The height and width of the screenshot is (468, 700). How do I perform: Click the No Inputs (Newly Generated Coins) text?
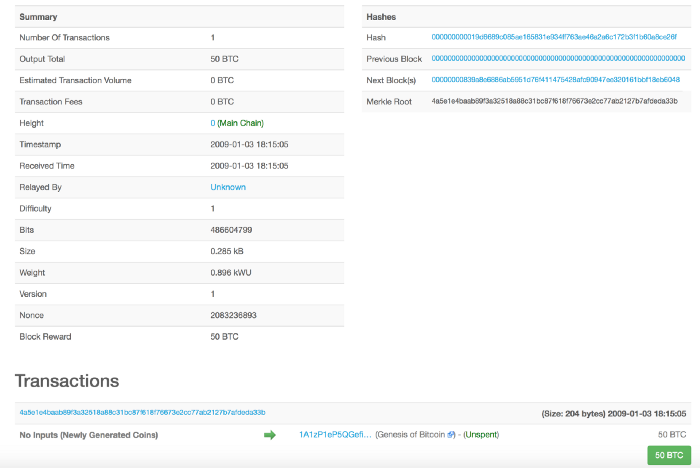[x=89, y=435]
